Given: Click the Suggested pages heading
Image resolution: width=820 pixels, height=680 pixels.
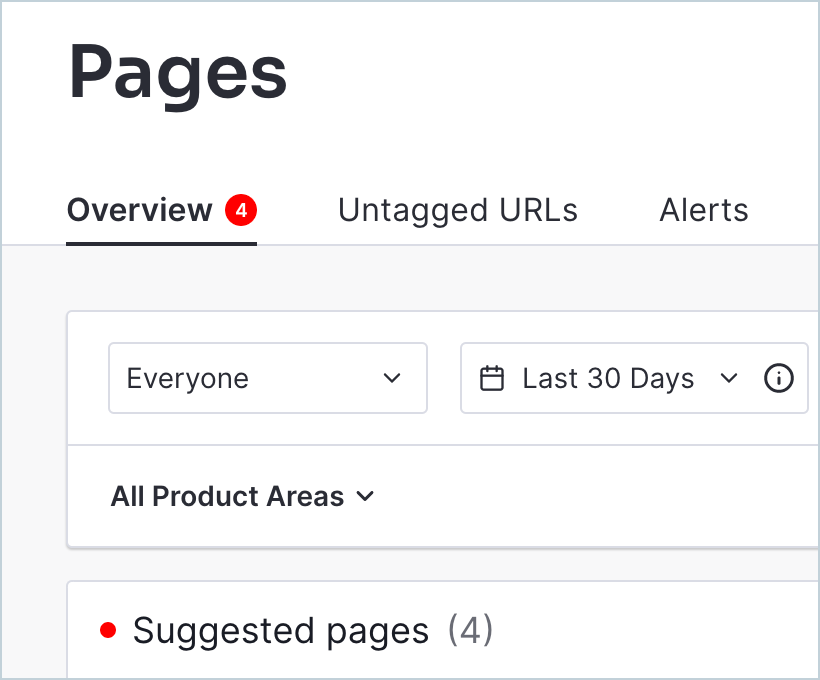Looking at the screenshot, I should click(x=280, y=631).
